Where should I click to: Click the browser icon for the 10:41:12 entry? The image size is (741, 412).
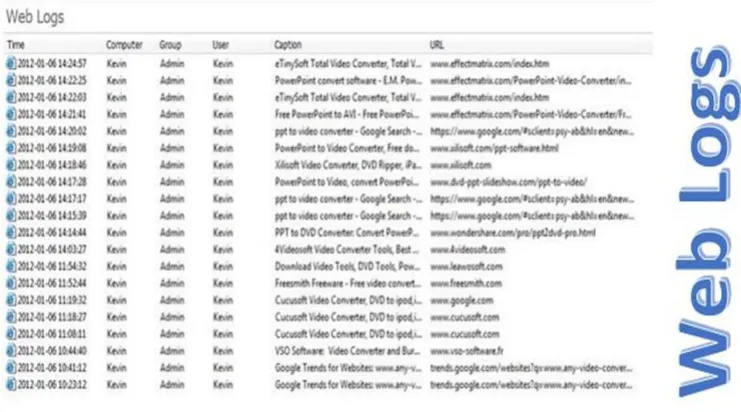(11, 368)
